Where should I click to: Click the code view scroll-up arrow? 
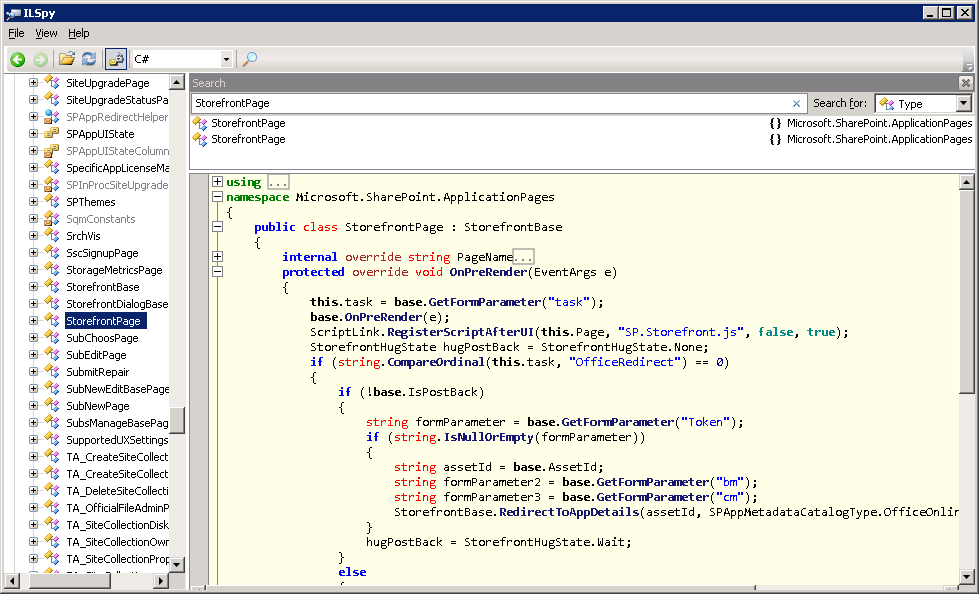point(967,182)
